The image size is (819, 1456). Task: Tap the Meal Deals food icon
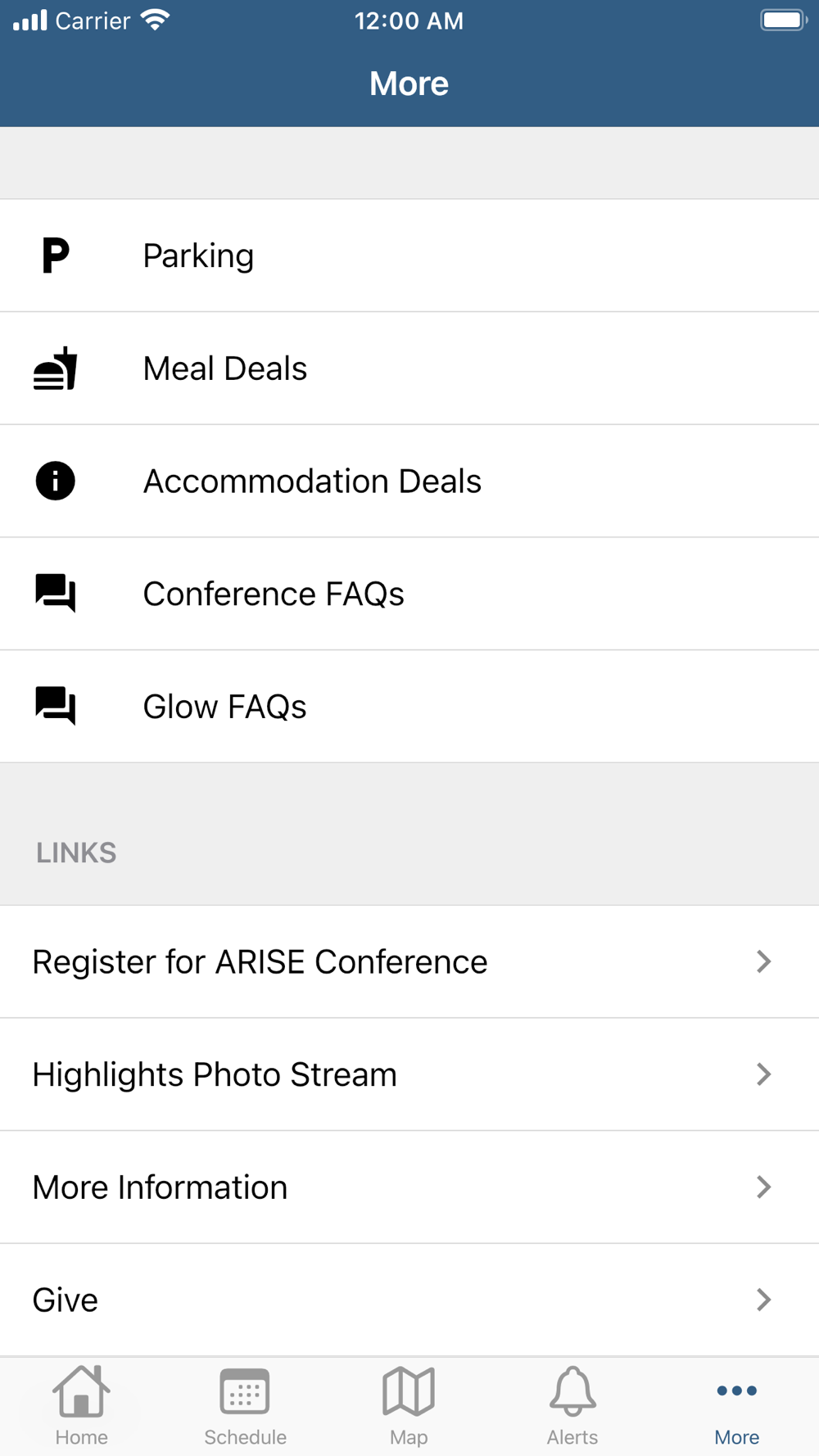point(55,369)
